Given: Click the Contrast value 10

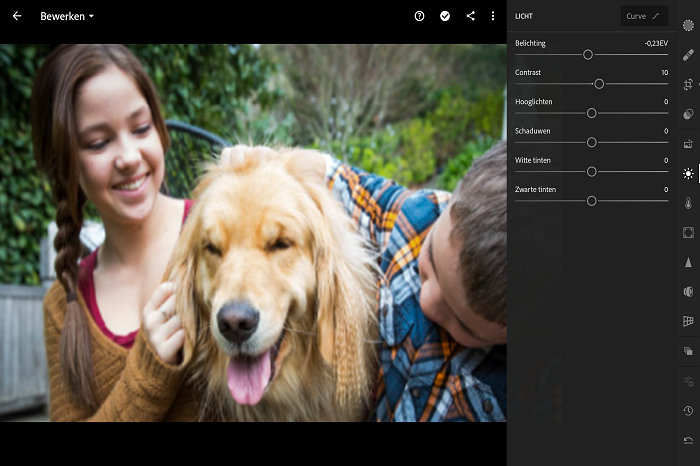Looking at the screenshot, I should coord(665,72).
